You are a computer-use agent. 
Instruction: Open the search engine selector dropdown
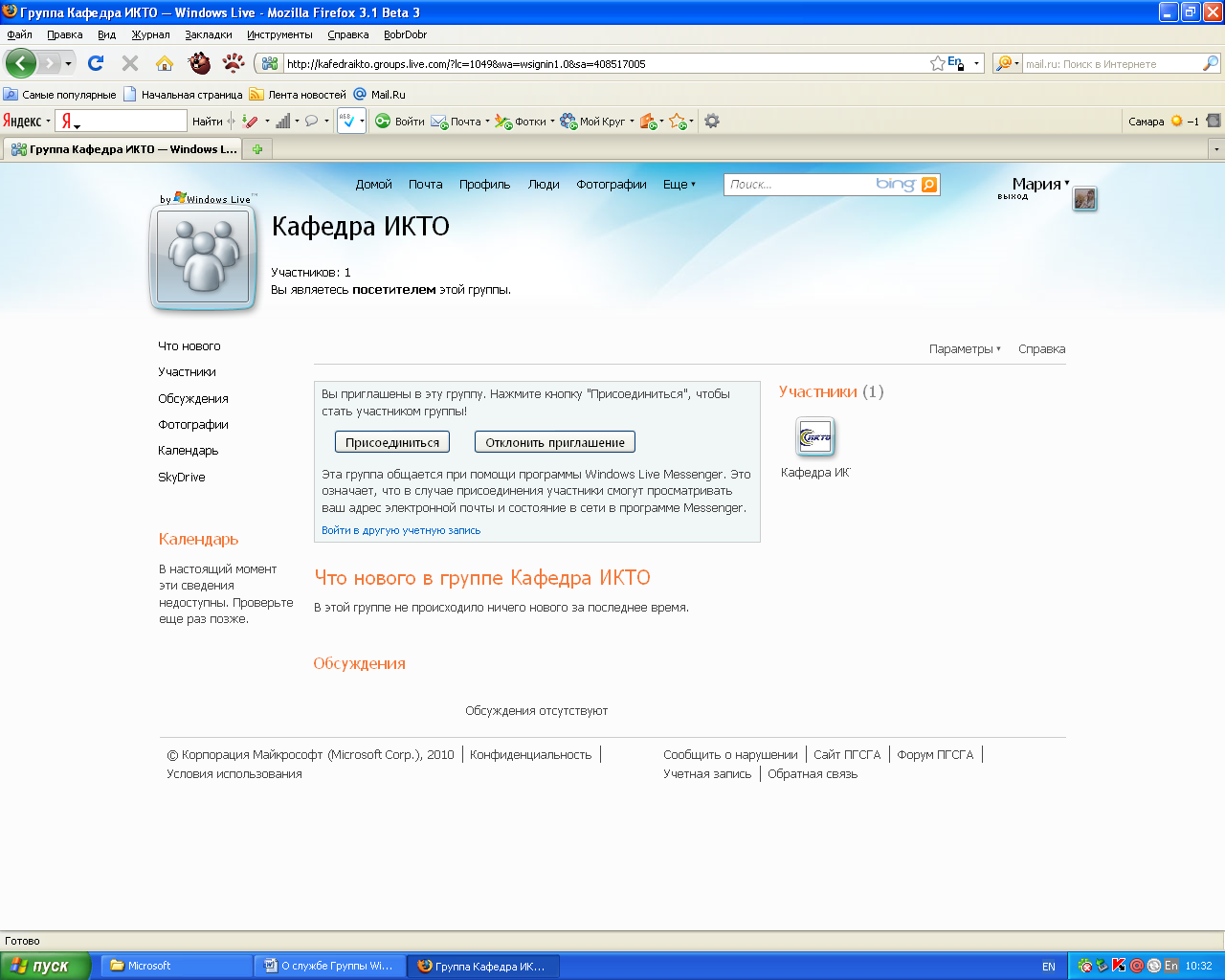pos(1007,63)
